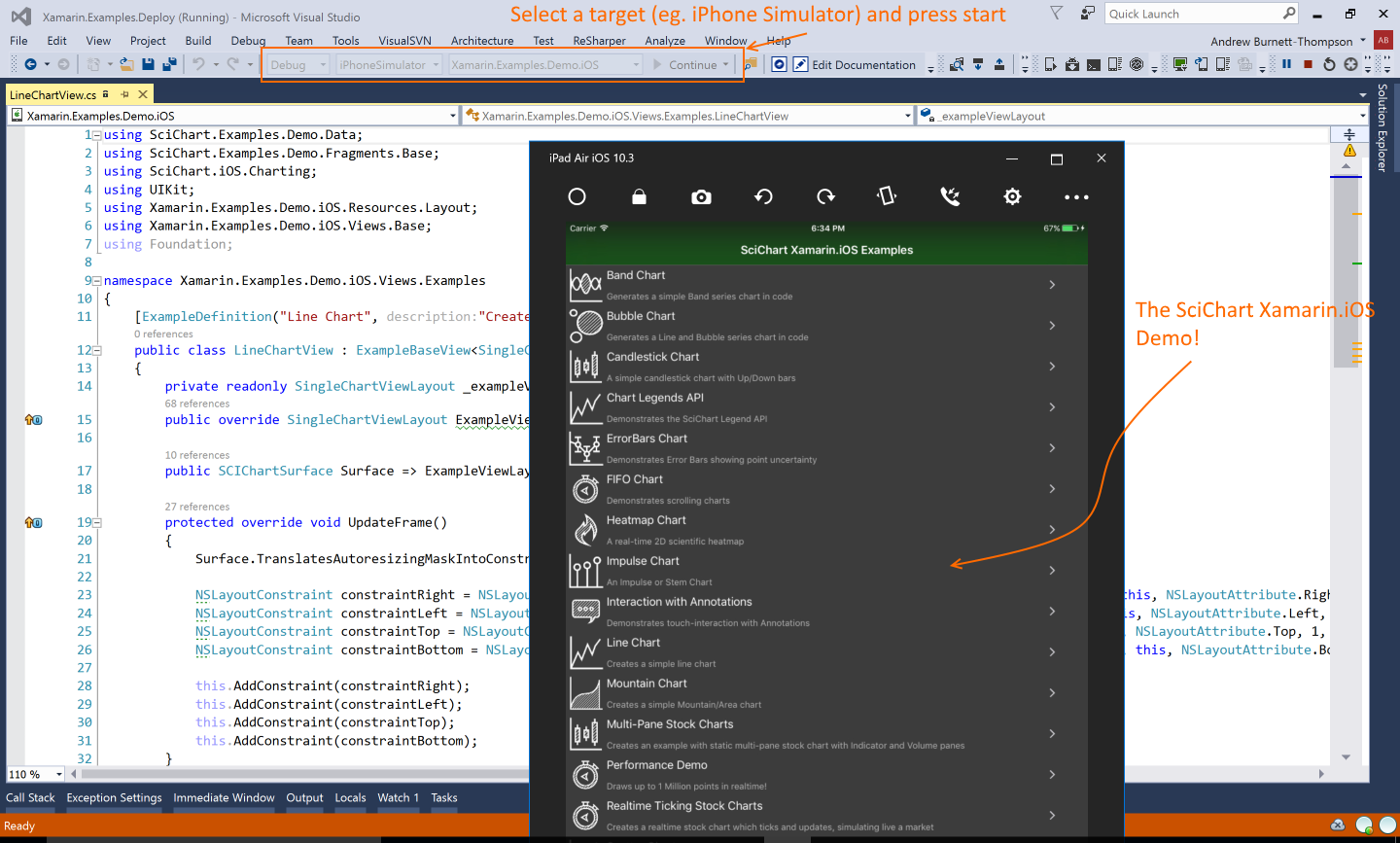Click the Open File folder icon
The width and height of the screenshot is (1400, 843).
[126, 64]
